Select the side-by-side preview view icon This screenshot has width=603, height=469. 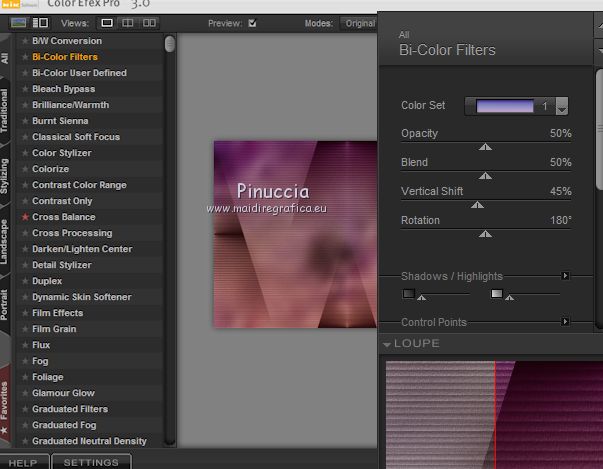(x=149, y=23)
